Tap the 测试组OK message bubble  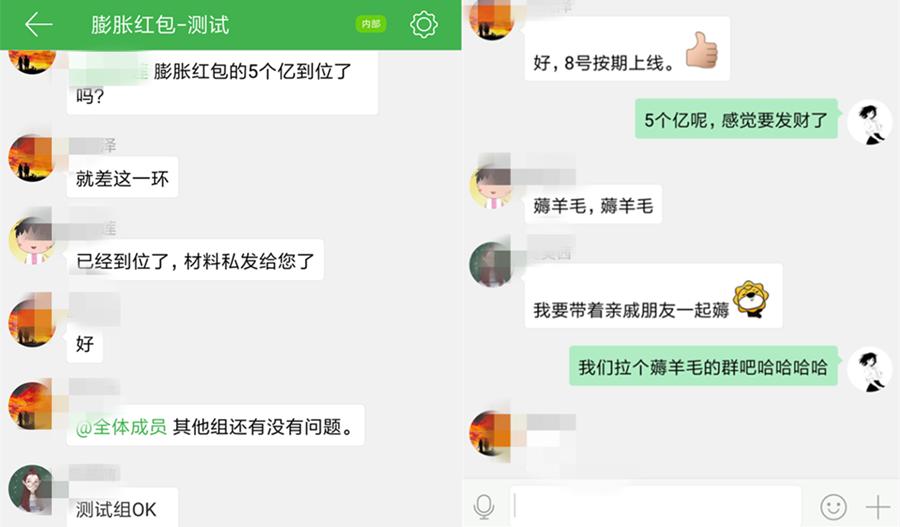pos(122,508)
